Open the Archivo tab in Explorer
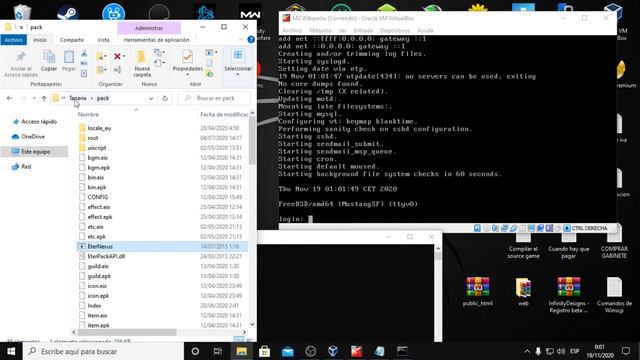This screenshot has height=360, width=640. point(13,40)
